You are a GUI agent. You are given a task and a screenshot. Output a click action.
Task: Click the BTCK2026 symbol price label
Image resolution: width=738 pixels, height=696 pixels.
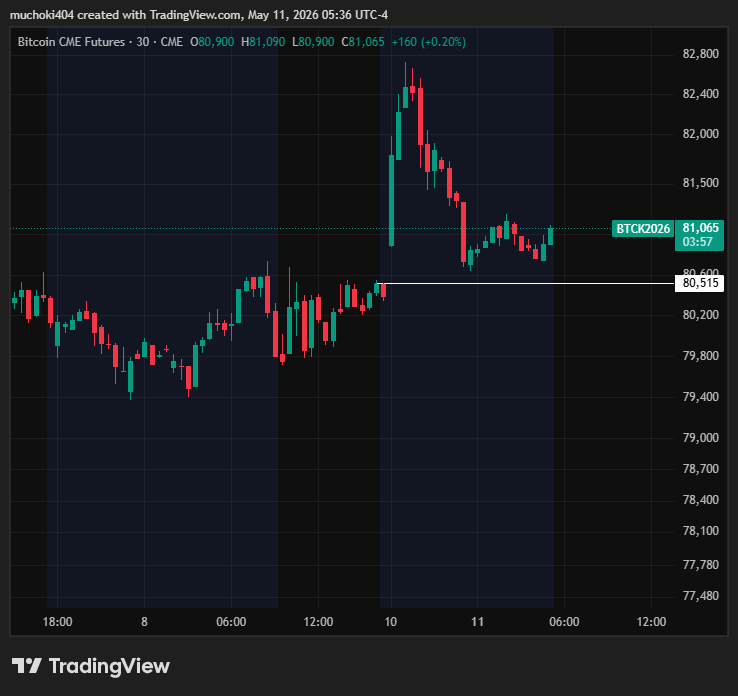click(x=643, y=229)
